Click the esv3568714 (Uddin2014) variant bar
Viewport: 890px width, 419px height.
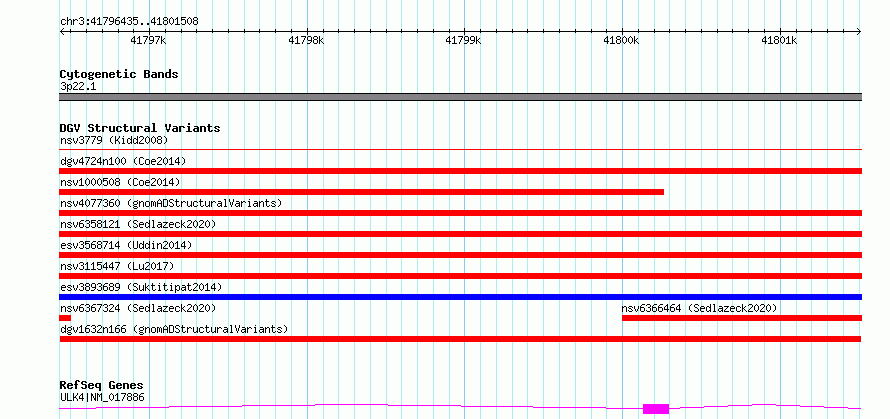tap(461, 255)
